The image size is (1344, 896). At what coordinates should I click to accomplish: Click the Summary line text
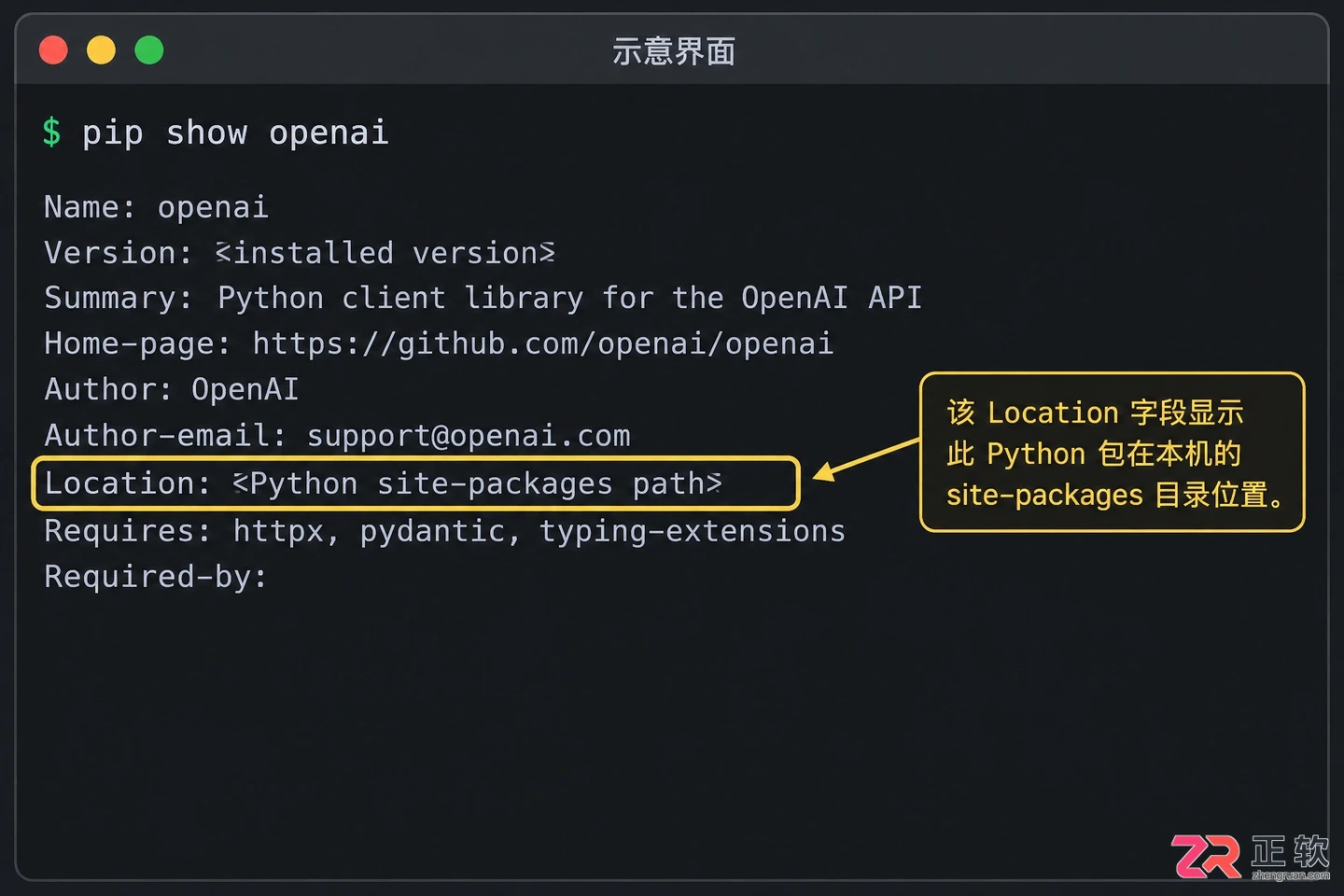tap(483, 299)
